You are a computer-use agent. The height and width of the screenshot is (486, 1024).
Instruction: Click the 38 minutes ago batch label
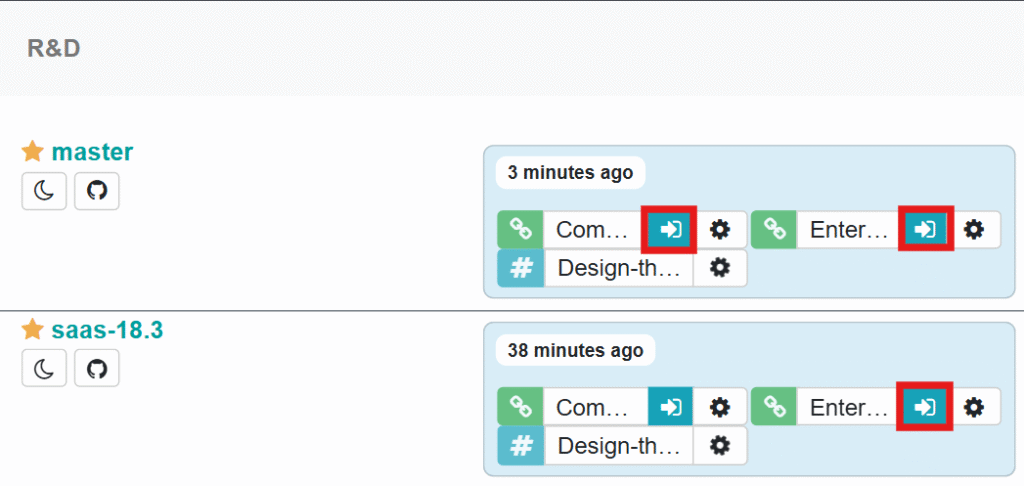575,350
